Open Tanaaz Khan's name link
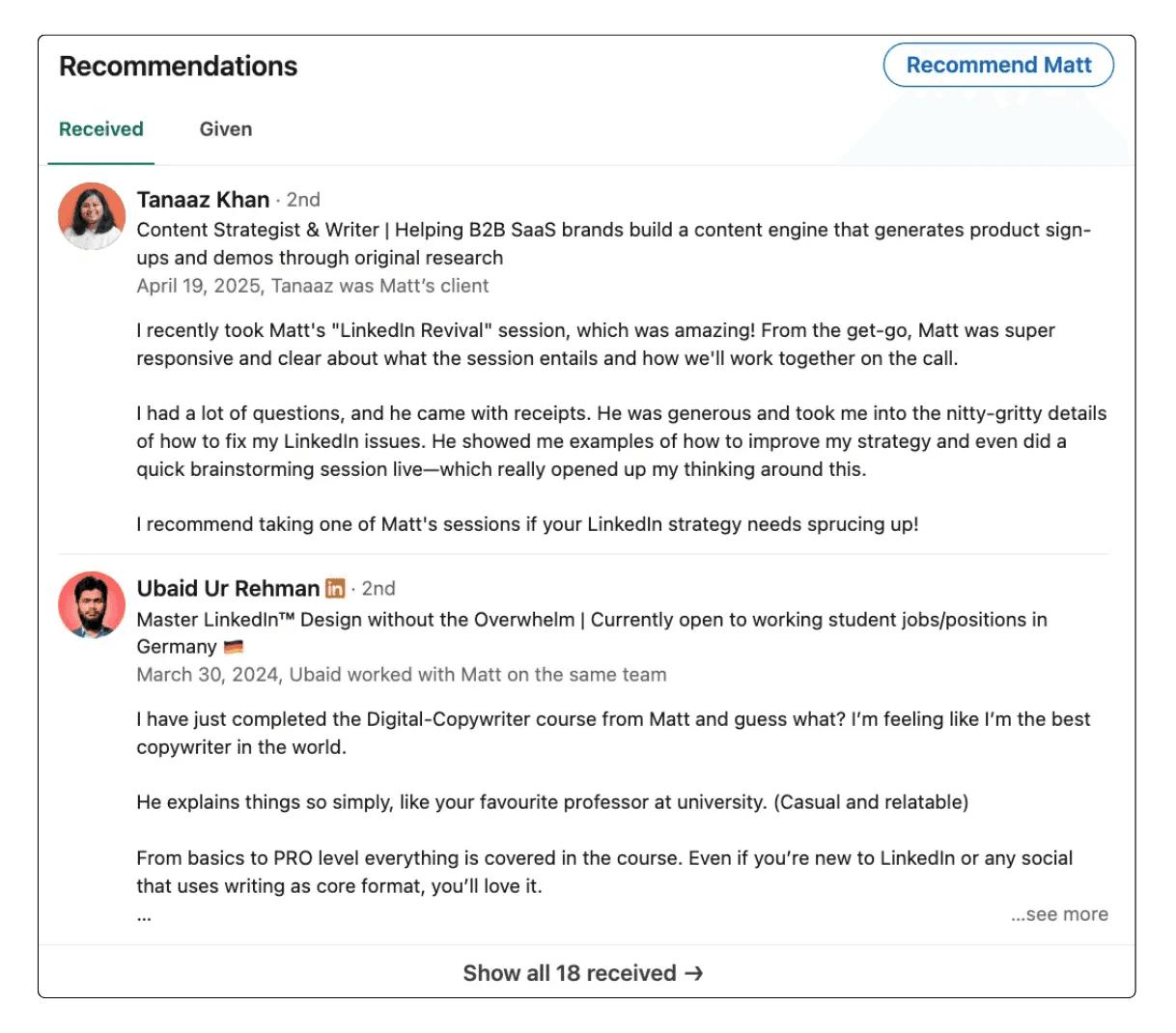 pos(203,200)
